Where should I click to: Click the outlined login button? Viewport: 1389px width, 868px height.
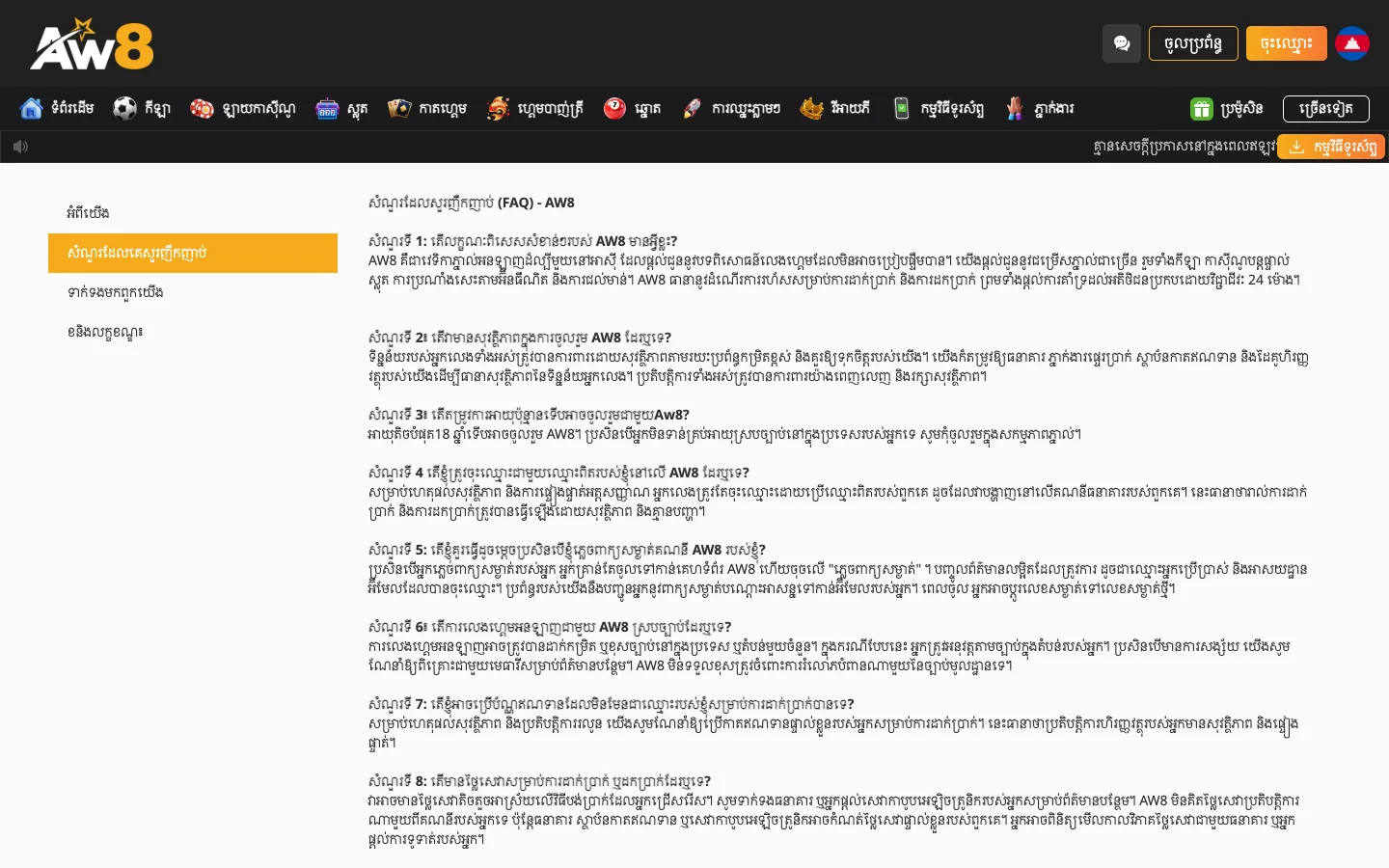1193,43
